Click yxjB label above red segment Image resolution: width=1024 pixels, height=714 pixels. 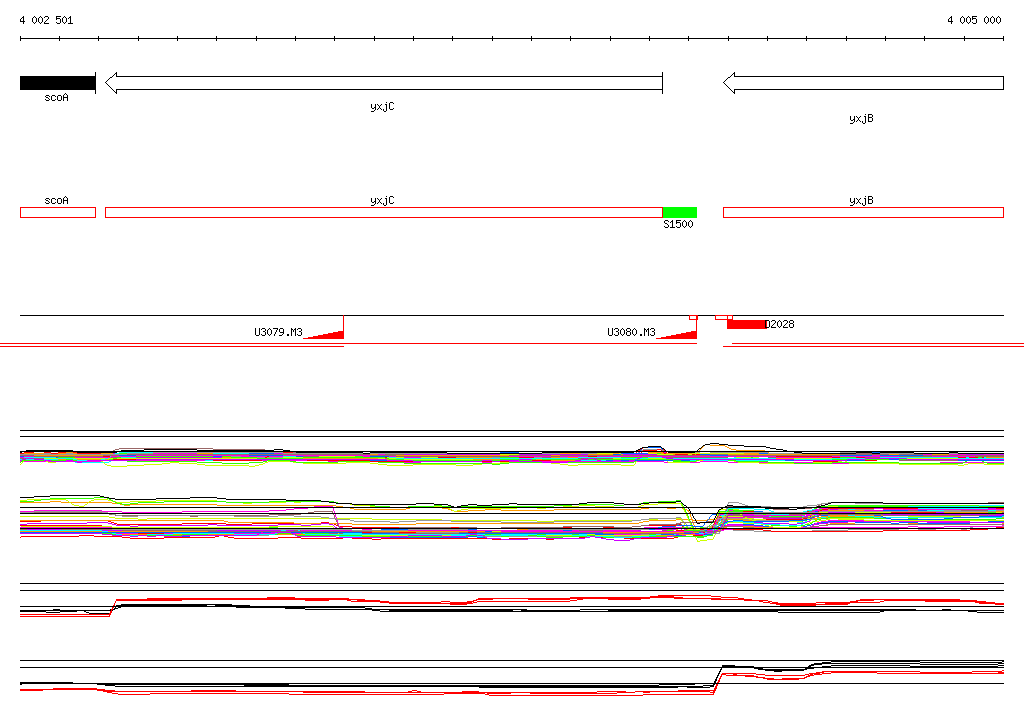[x=861, y=201]
